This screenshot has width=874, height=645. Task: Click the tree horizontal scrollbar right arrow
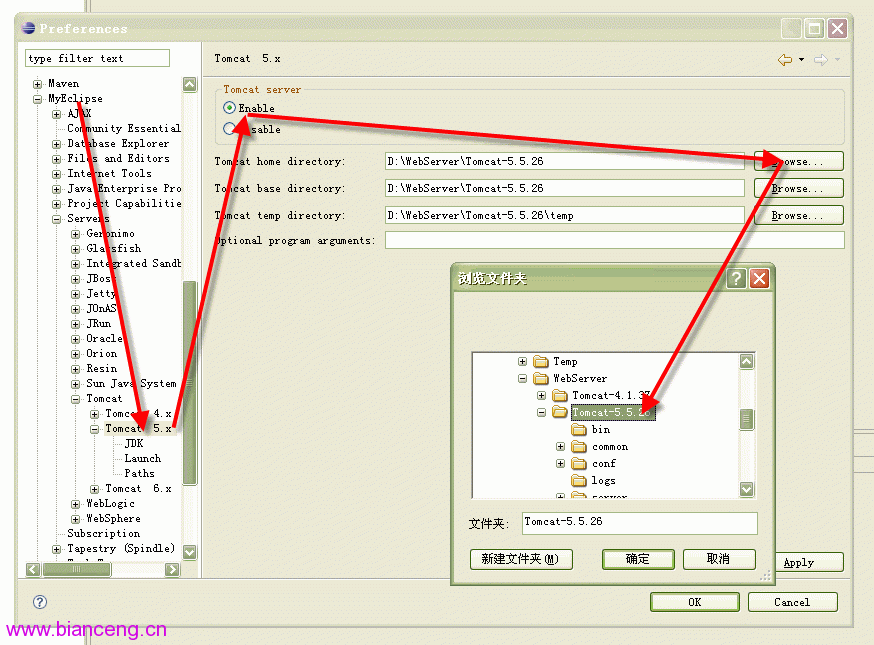tap(172, 569)
